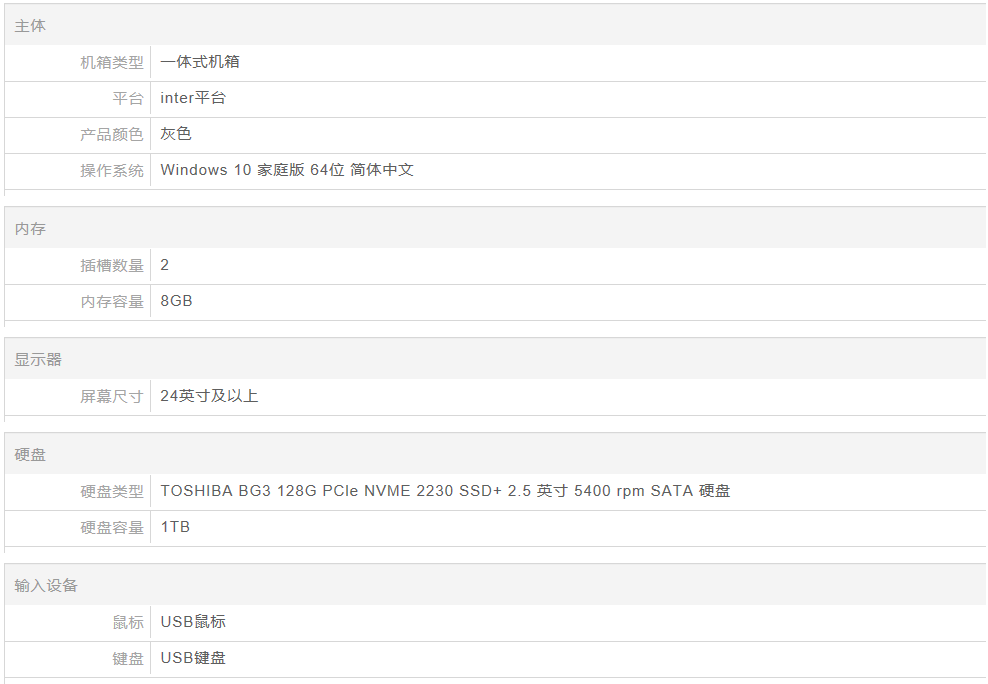Click the 机箱类型 row label
Image resolution: width=988 pixels, height=684 pixels.
click(x=112, y=62)
